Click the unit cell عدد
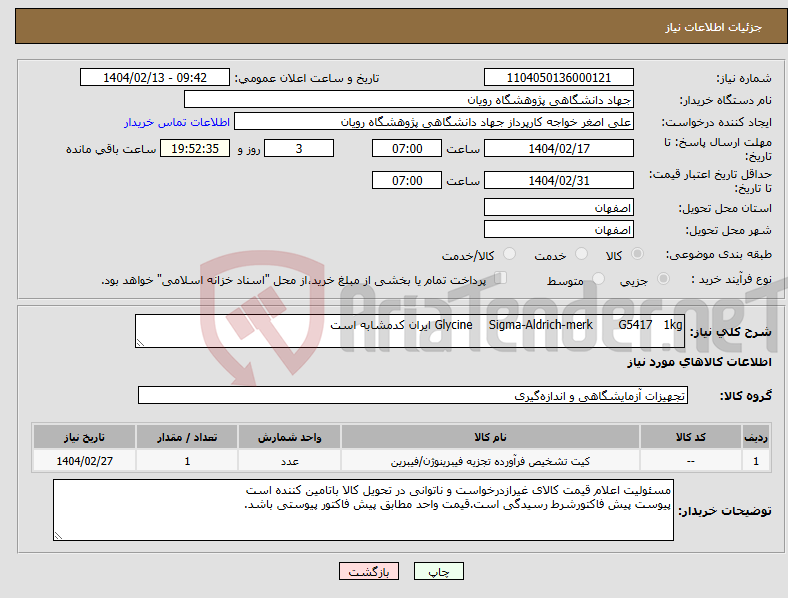The height and width of the screenshot is (598, 788). (289, 461)
